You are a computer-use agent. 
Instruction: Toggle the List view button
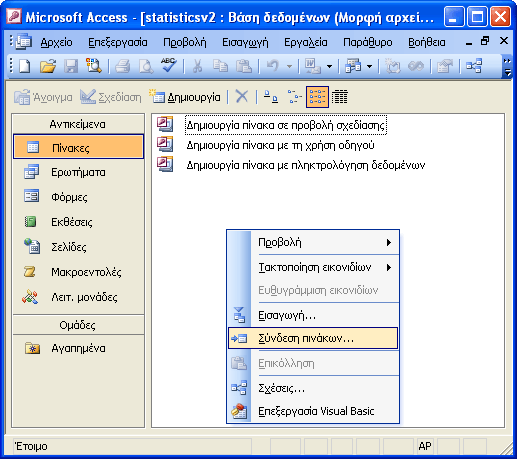click(x=317, y=97)
